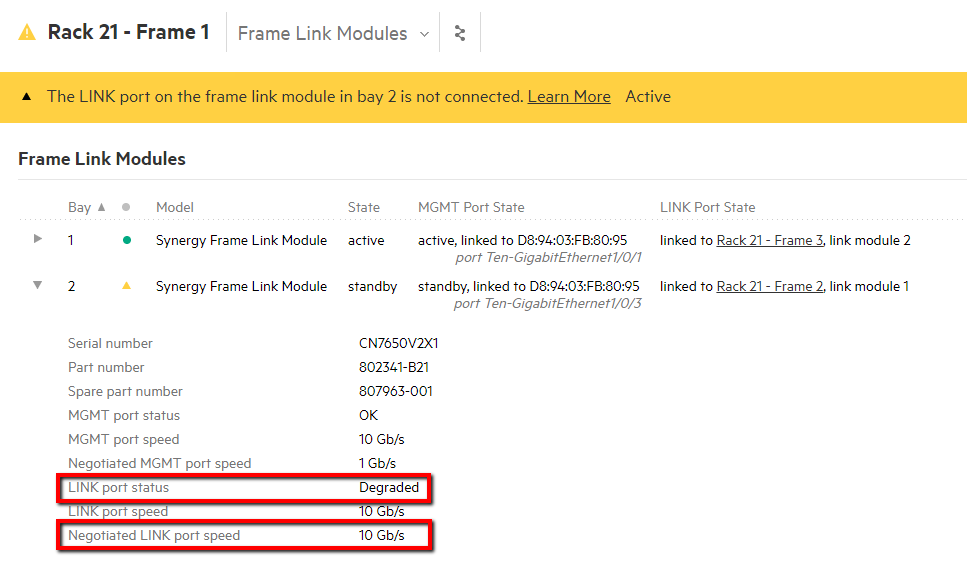Viewport: 967px width, 571px height.
Task: Click the LINK Port State column header
Action: tap(707, 207)
